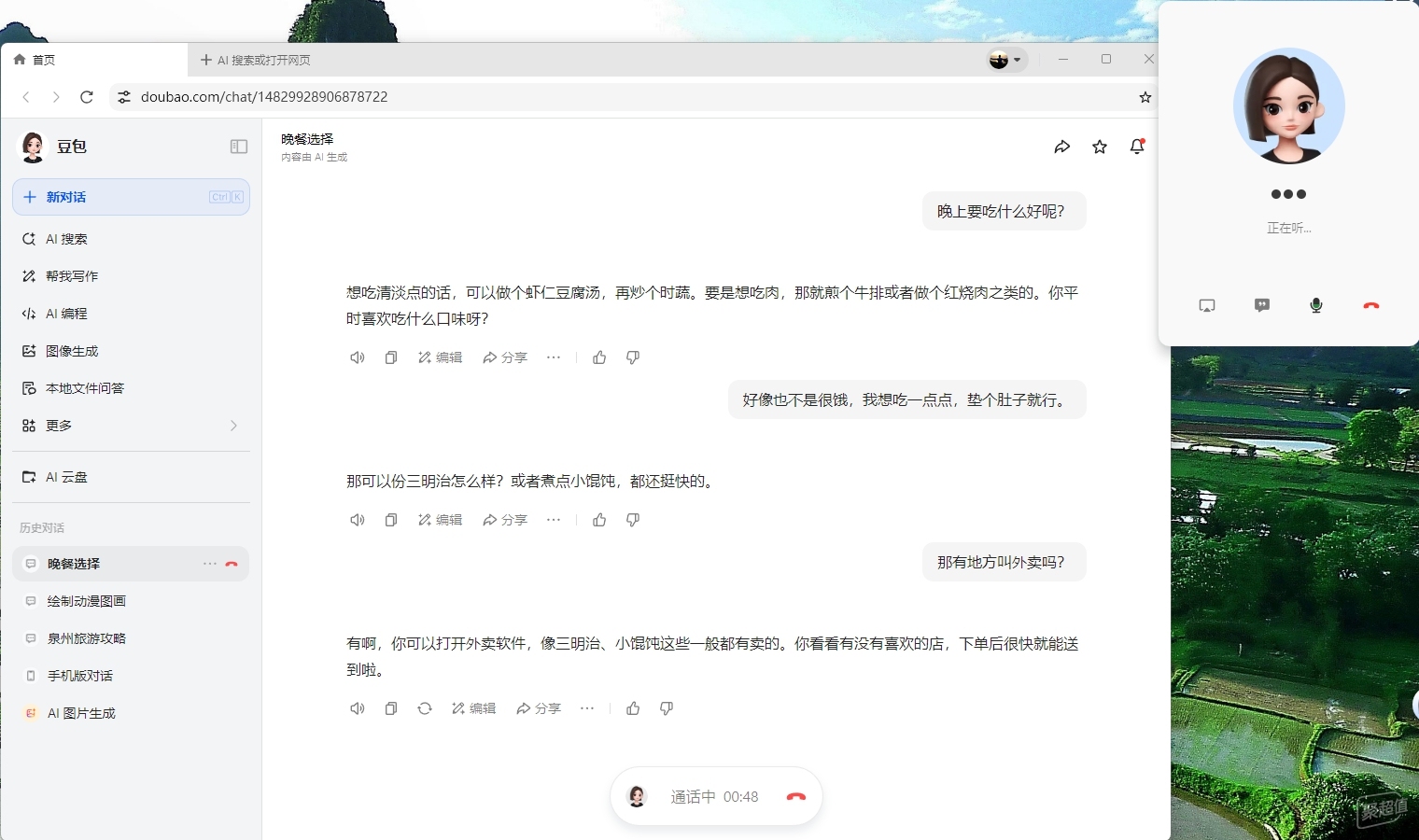Play audio of the 三明治 suggestion reply
This screenshot has height=840, width=1419.
tap(358, 520)
